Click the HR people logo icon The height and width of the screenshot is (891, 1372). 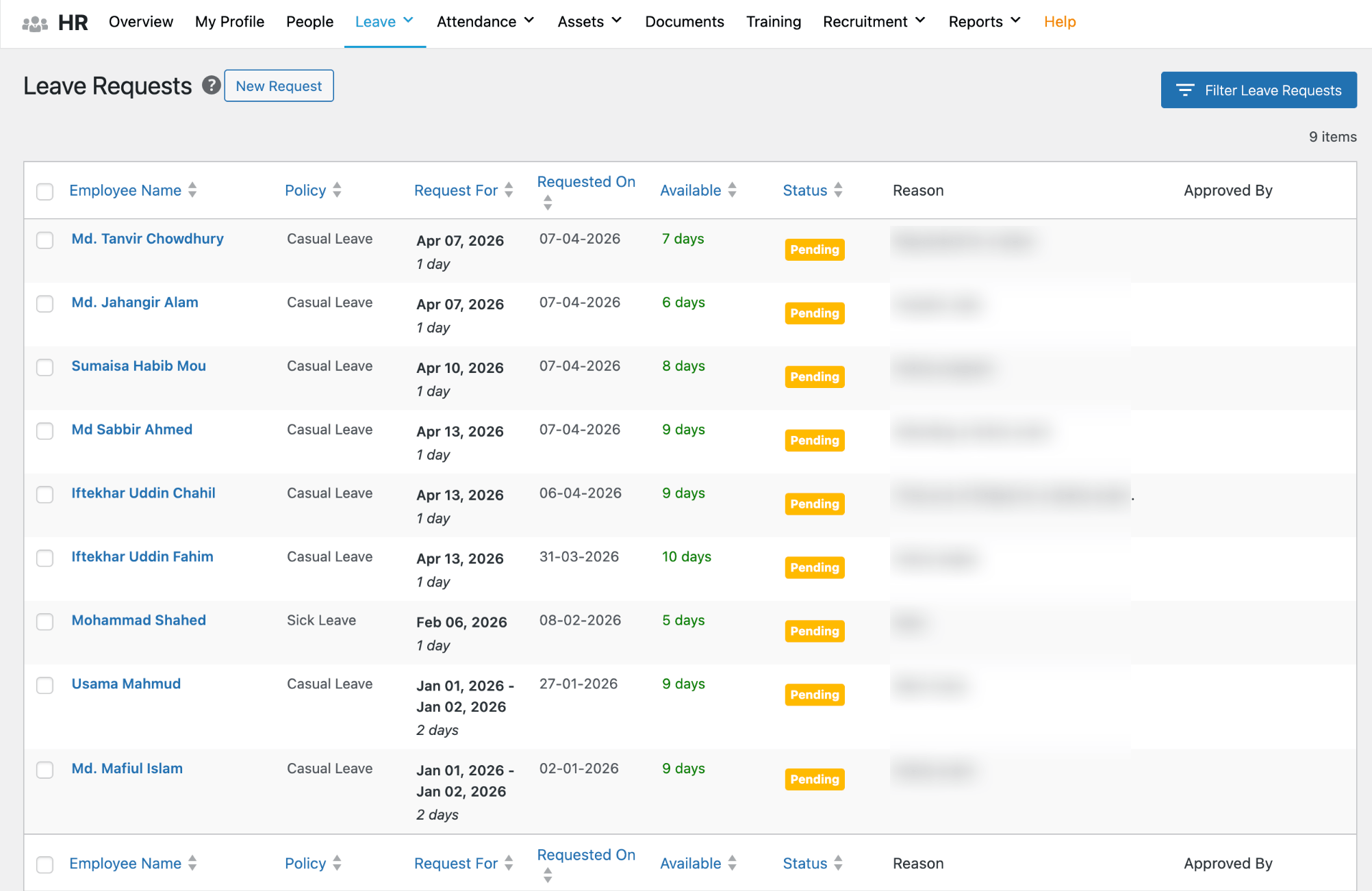coord(35,23)
